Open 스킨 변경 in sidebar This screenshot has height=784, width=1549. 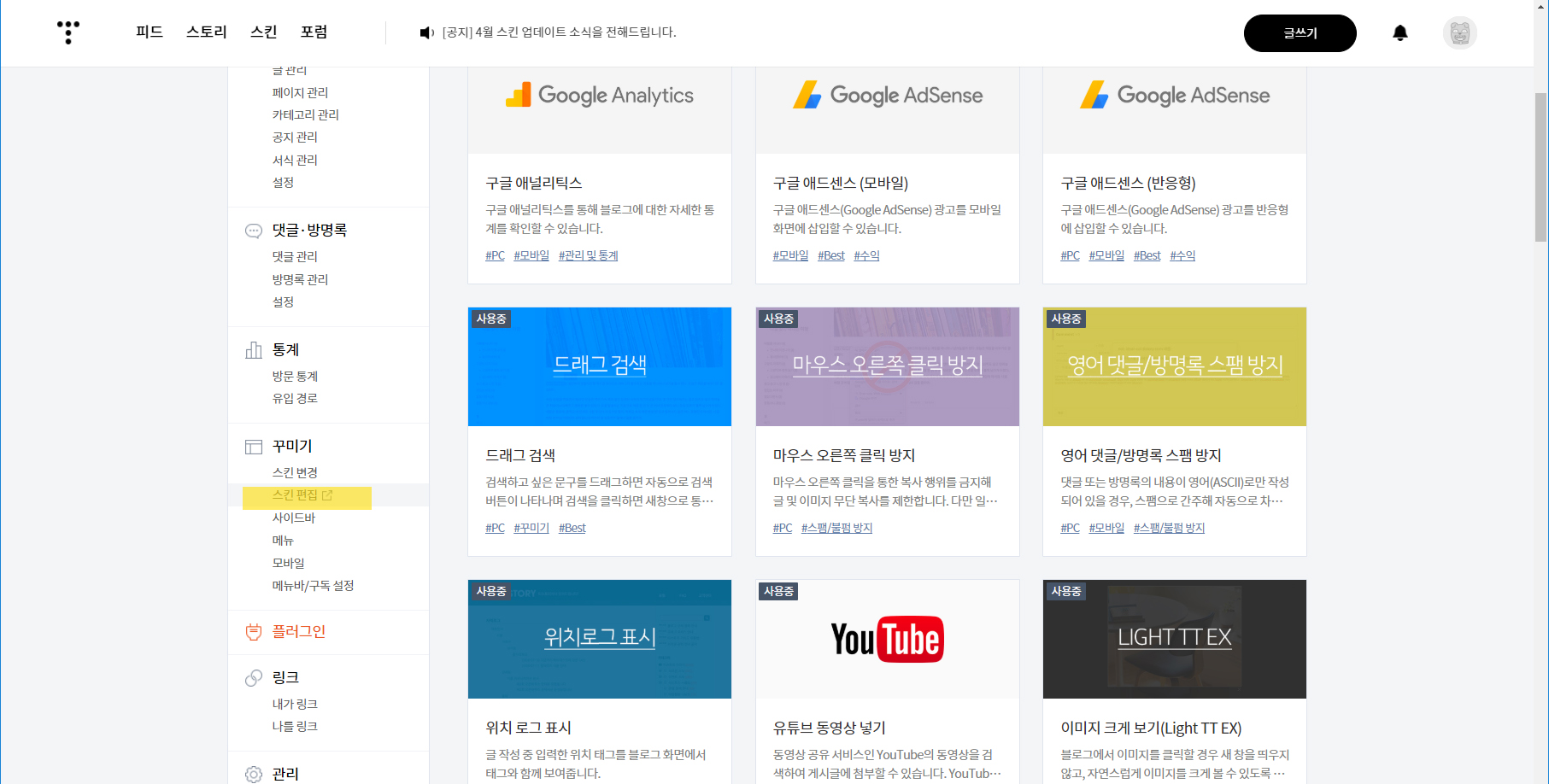click(x=295, y=472)
